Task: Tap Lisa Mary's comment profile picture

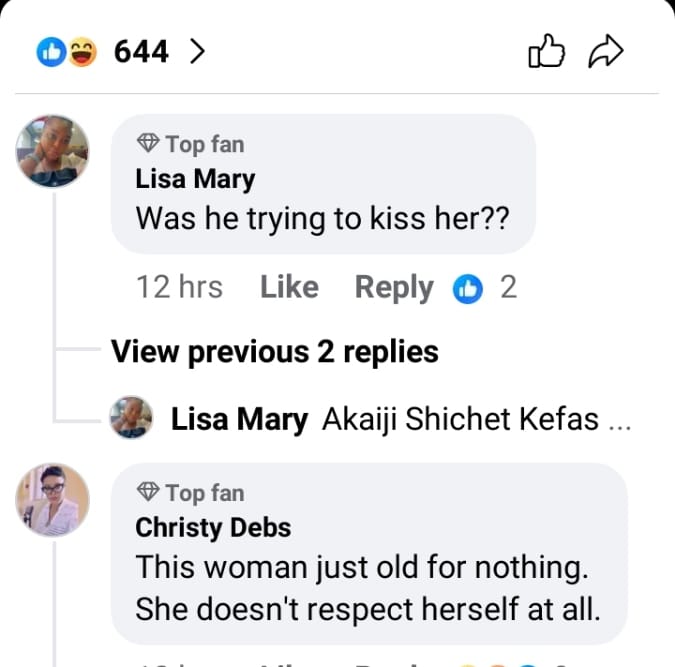Action: (53, 152)
